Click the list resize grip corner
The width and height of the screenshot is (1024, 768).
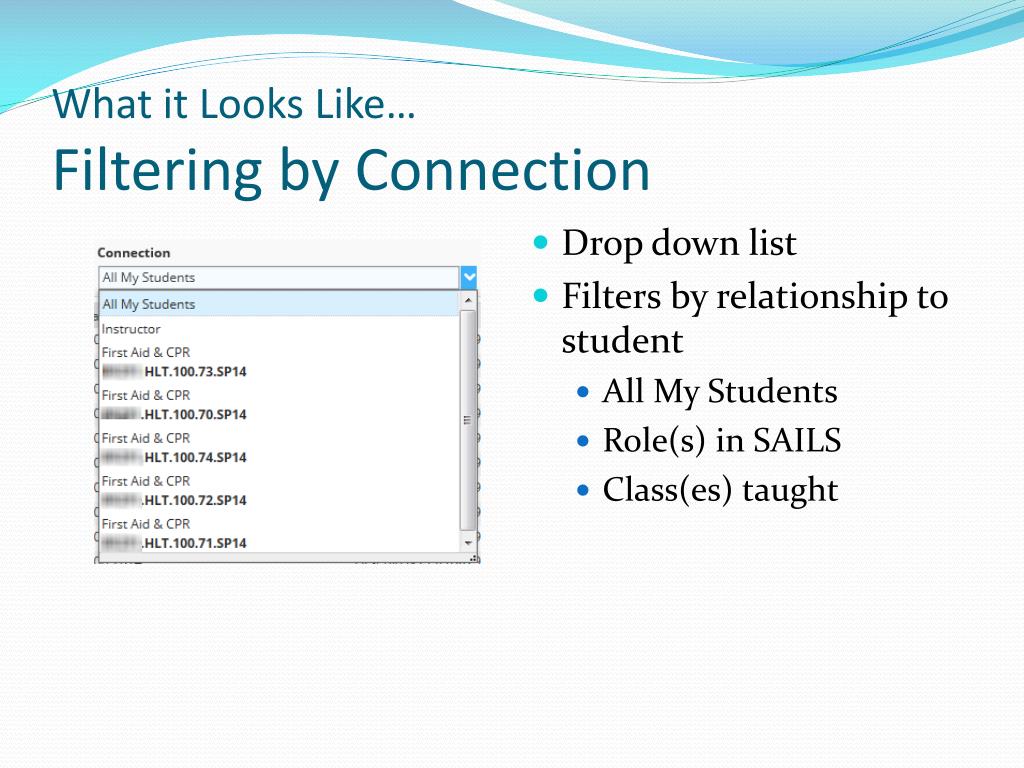[x=474, y=558]
